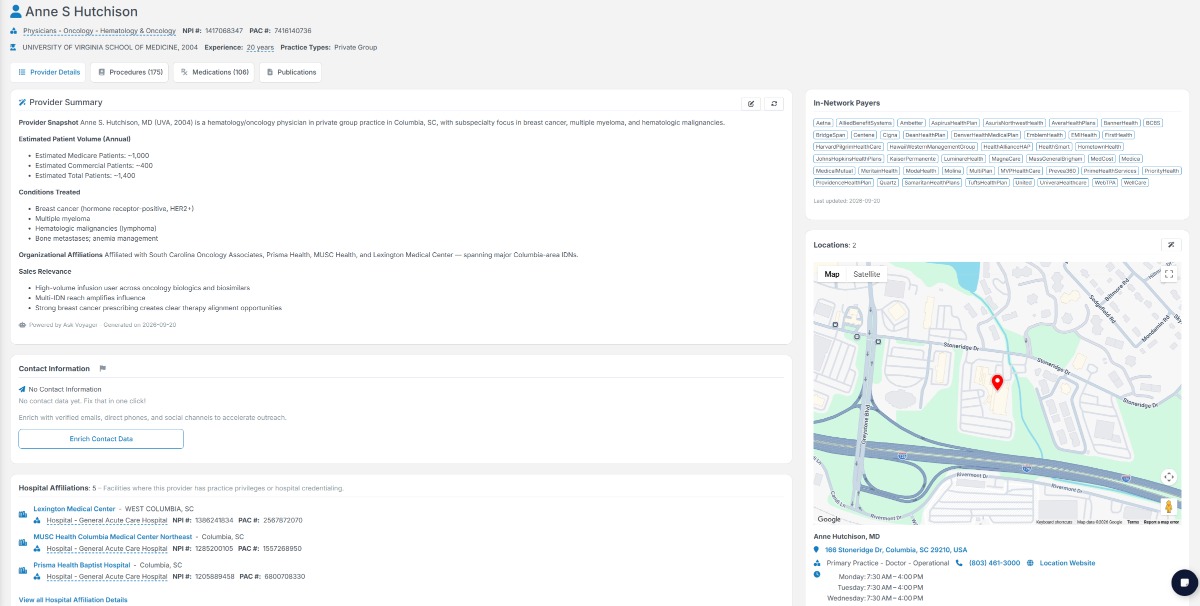Click the Molina payer tag
The image size is (1200, 606).
click(x=952, y=171)
